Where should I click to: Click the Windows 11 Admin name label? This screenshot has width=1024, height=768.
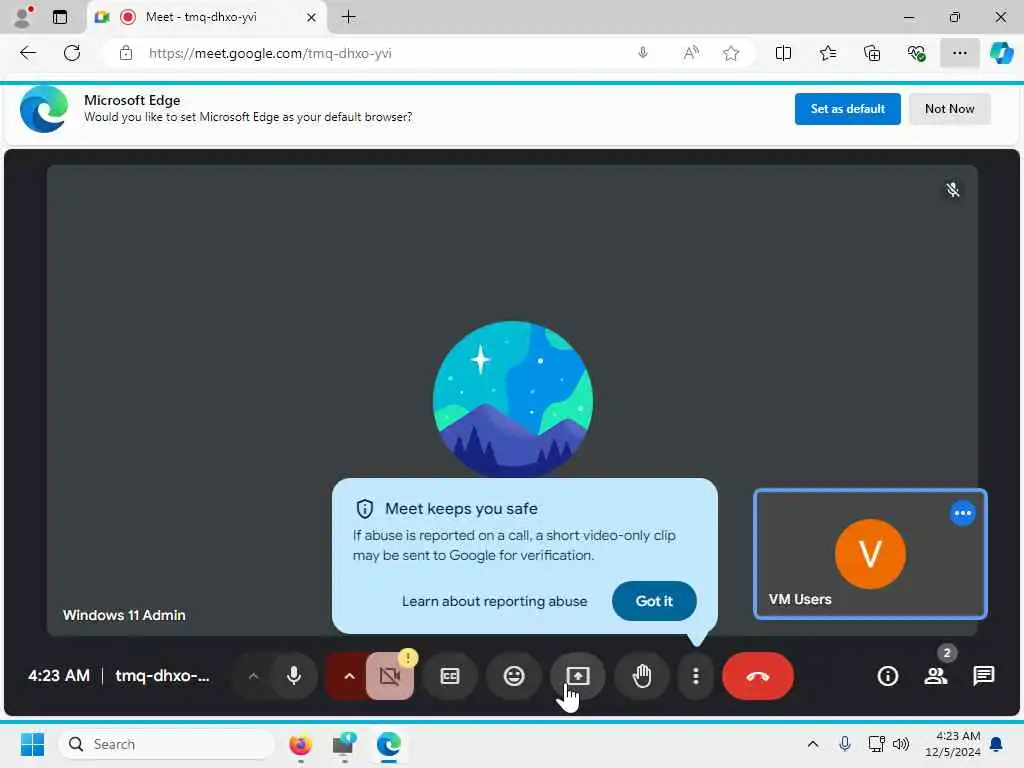coord(124,615)
